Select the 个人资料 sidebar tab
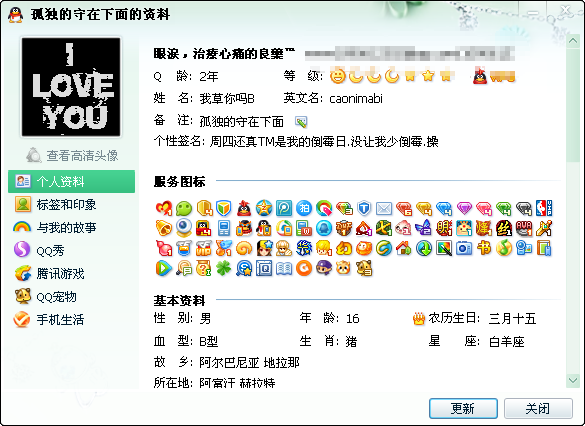Viewport: 585px width, 426px height. tap(71, 182)
